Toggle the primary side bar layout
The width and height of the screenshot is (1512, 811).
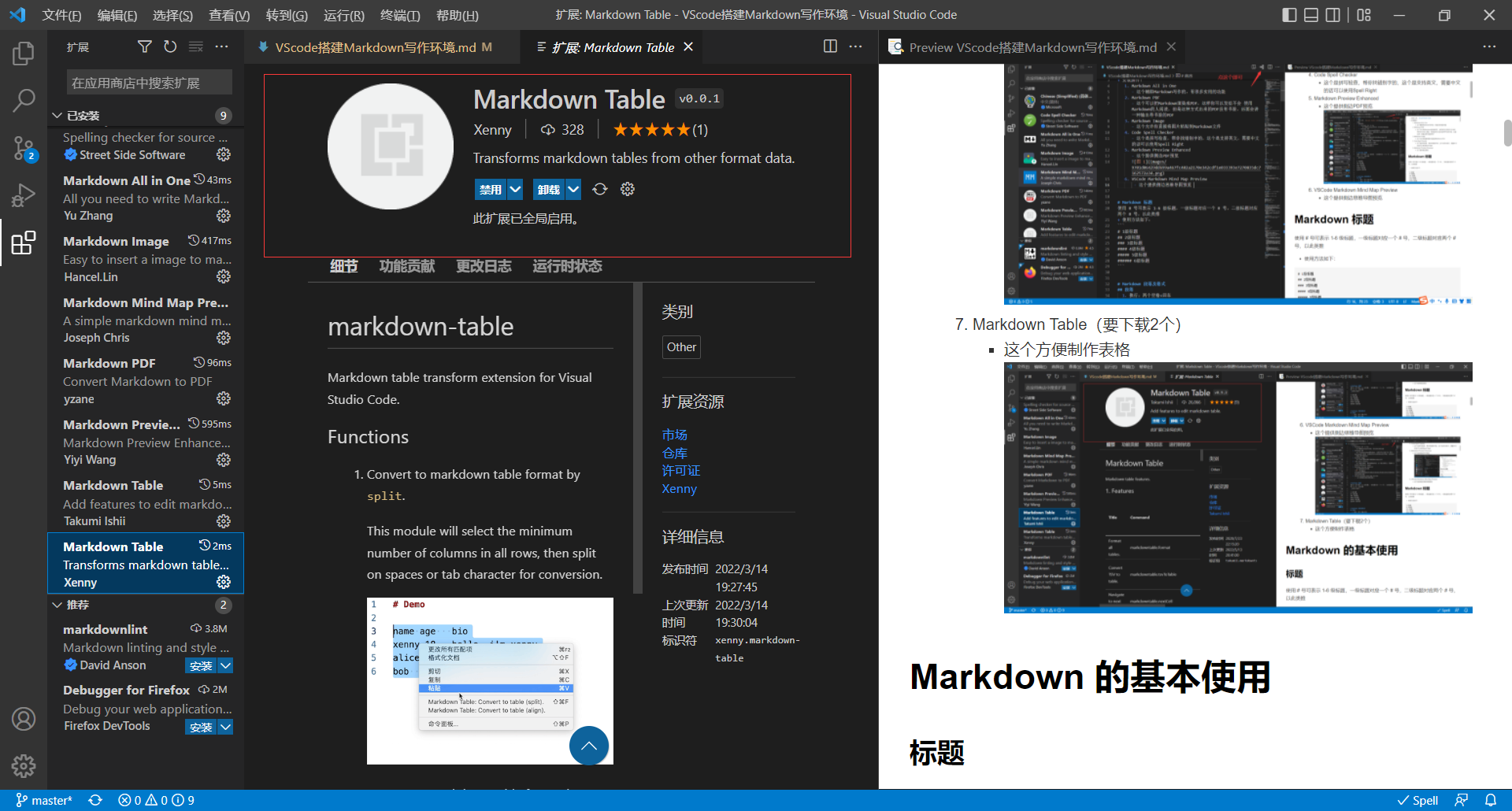click(x=1289, y=15)
